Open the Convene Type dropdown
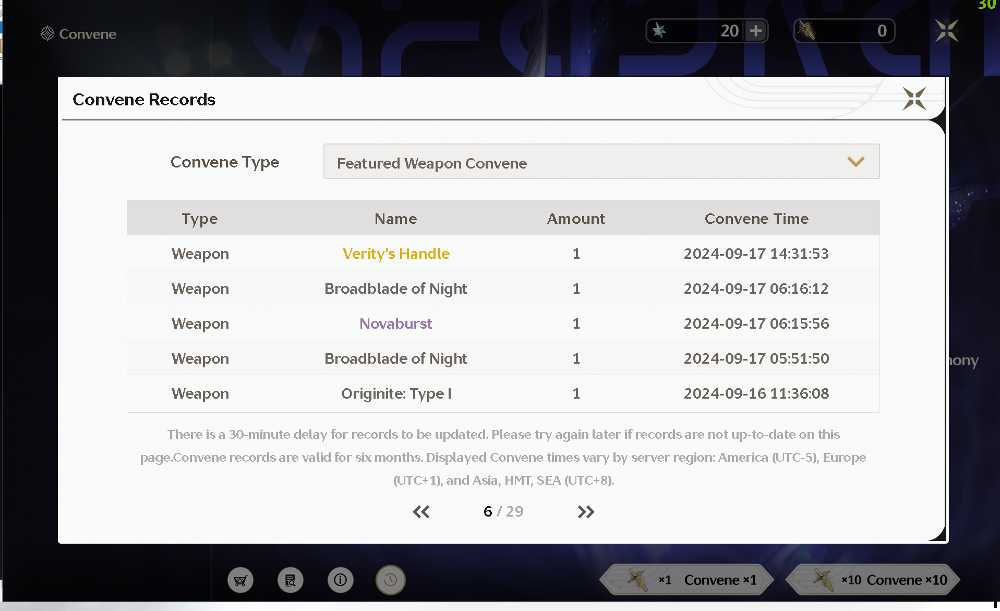This screenshot has width=1000, height=611. pyautogui.click(x=601, y=162)
